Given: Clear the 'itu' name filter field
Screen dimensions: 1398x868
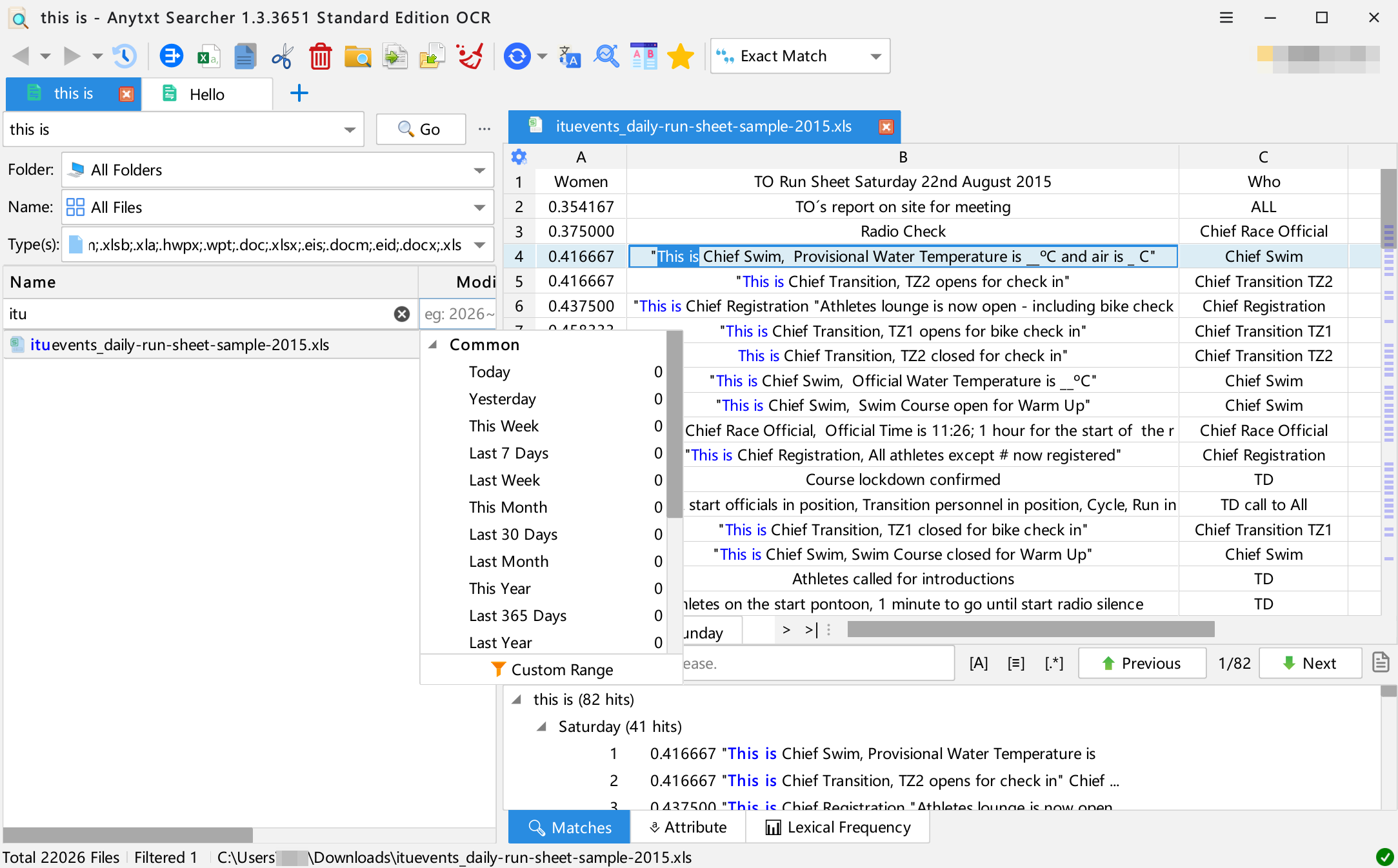Looking at the screenshot, I should 402,314.
